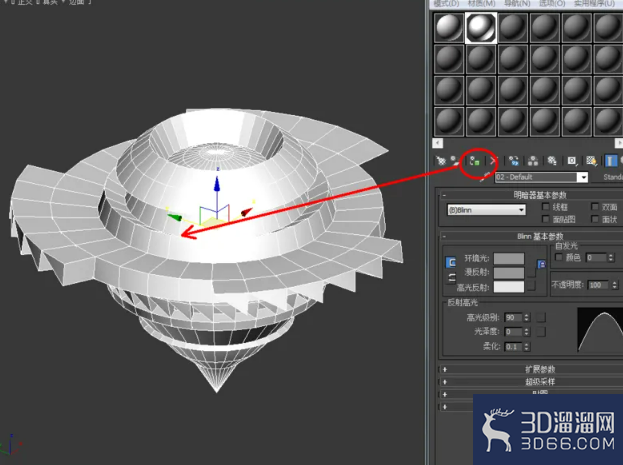Toggle Show Shaded Material in Viewport icon
Image resolution: width=623 pixels, height=465 pixels.
pyautogui.click(x=591, y=161)
